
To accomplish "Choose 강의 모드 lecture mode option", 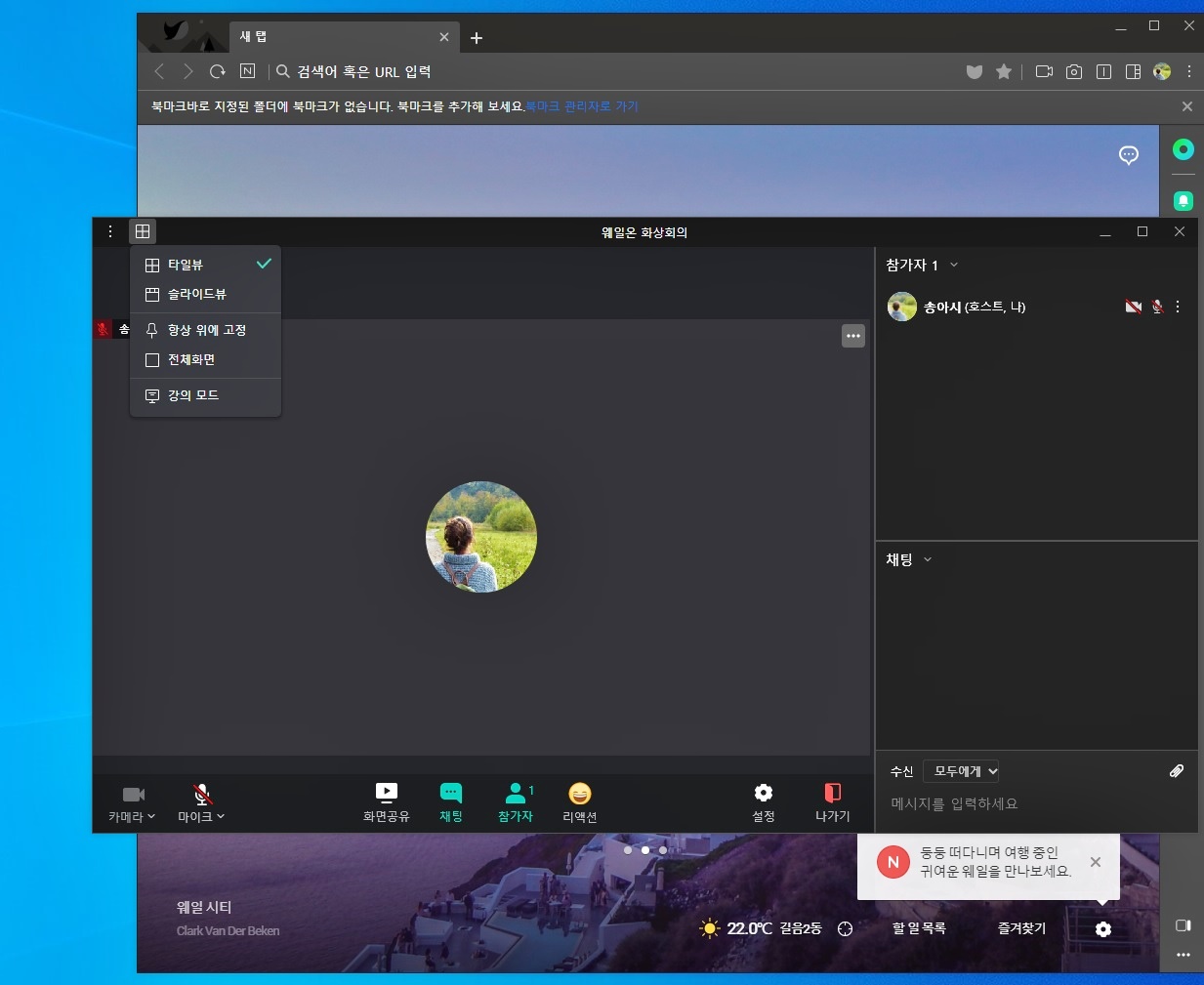I will point(205,395).
